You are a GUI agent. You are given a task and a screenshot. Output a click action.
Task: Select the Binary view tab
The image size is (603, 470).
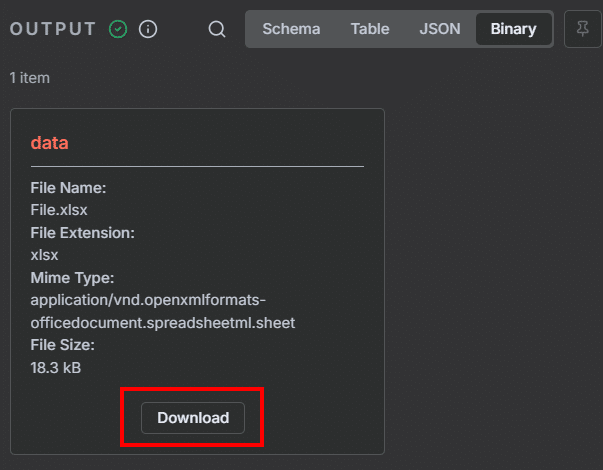pos(513,29)
